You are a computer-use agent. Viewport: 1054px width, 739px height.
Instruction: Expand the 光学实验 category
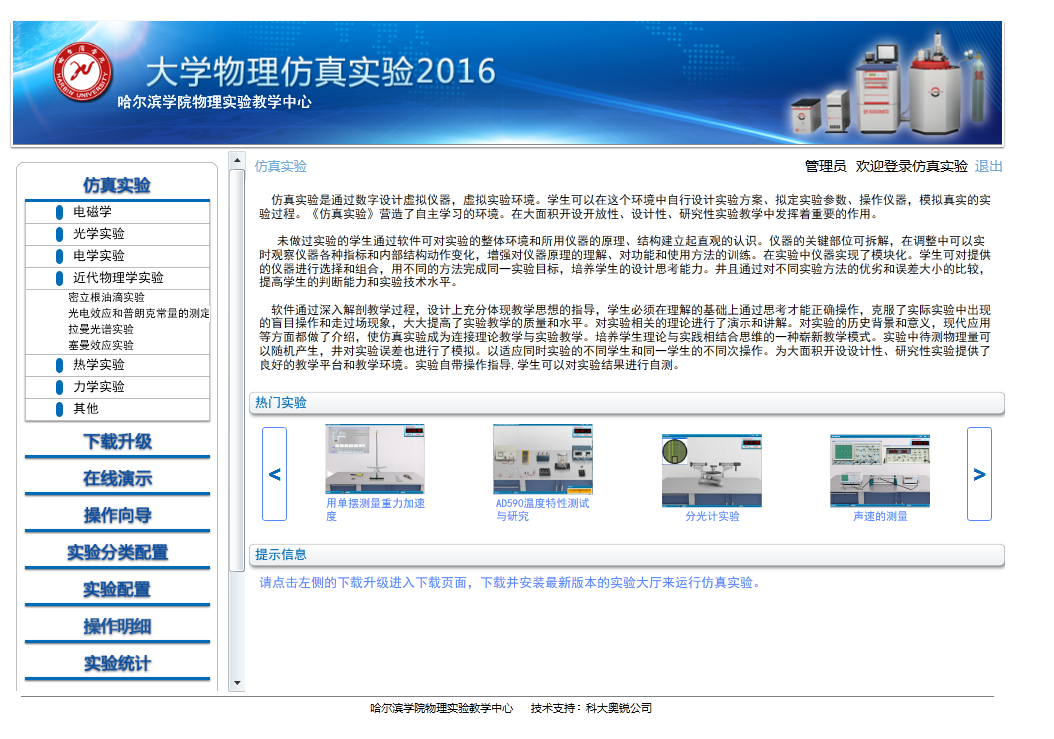(98, 234)
